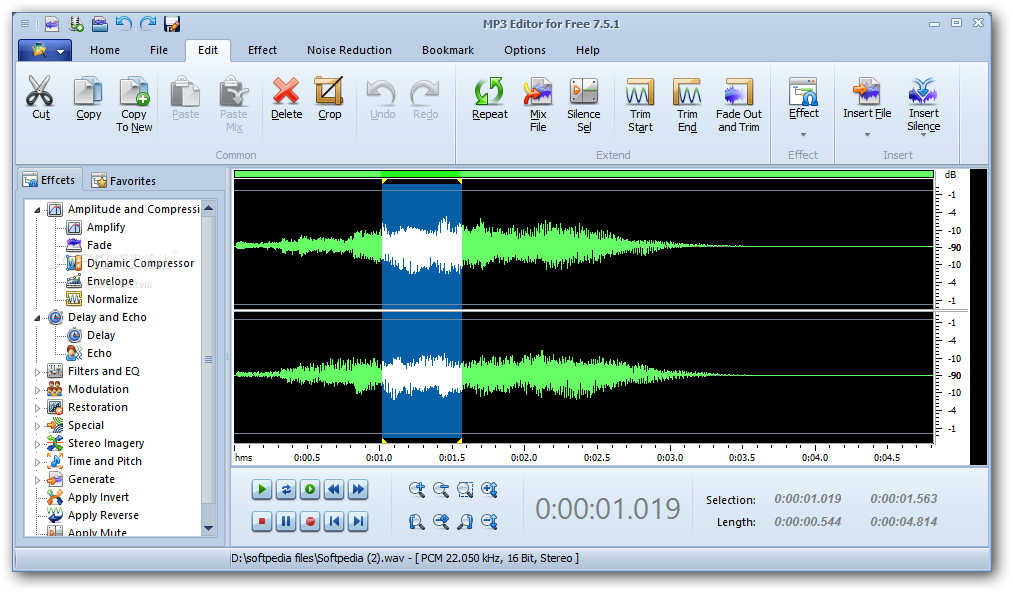Switch to the Noise Reduction tab
The image size is (1012, 592).
[349, 50]
